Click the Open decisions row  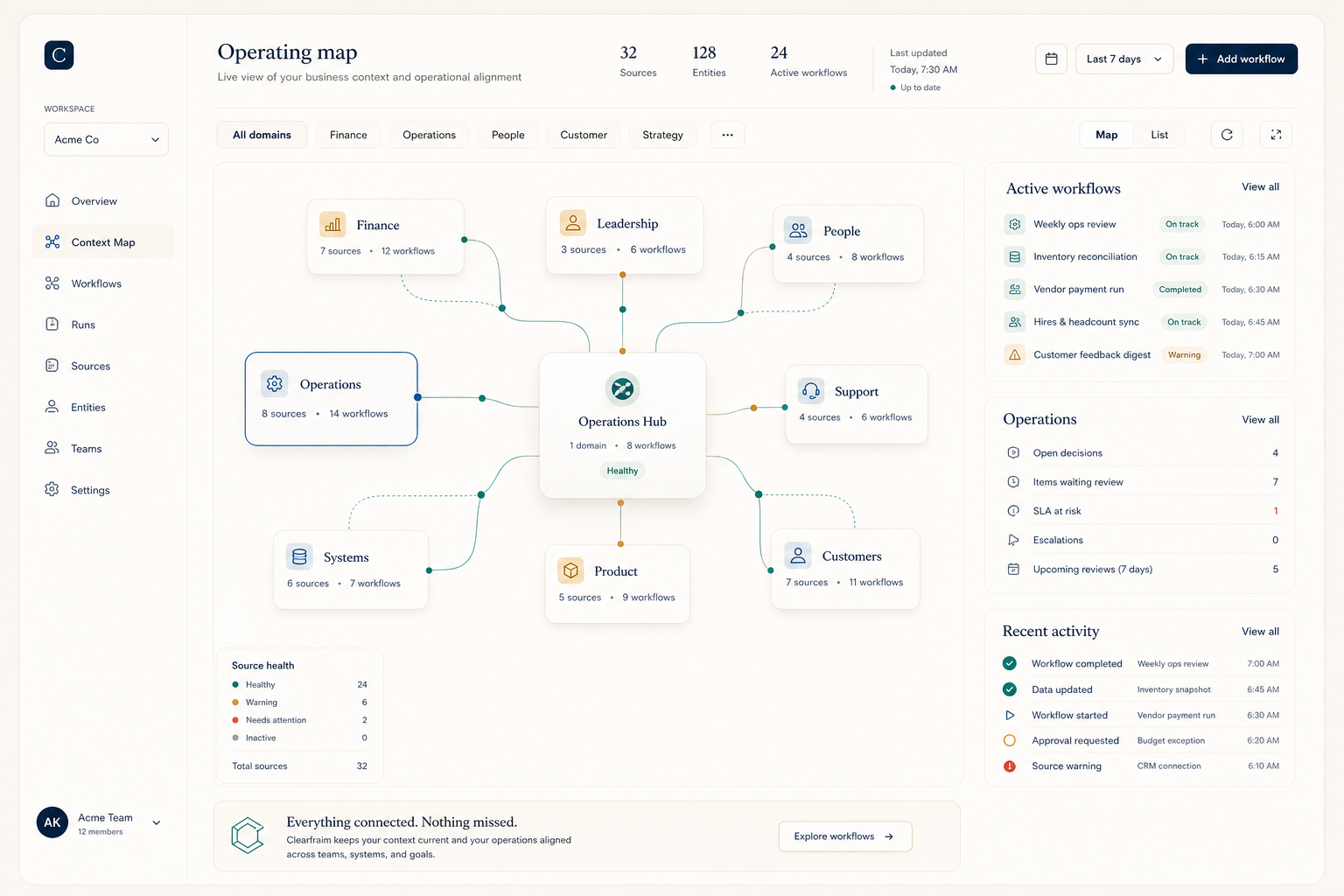(x=1142, y=452)
